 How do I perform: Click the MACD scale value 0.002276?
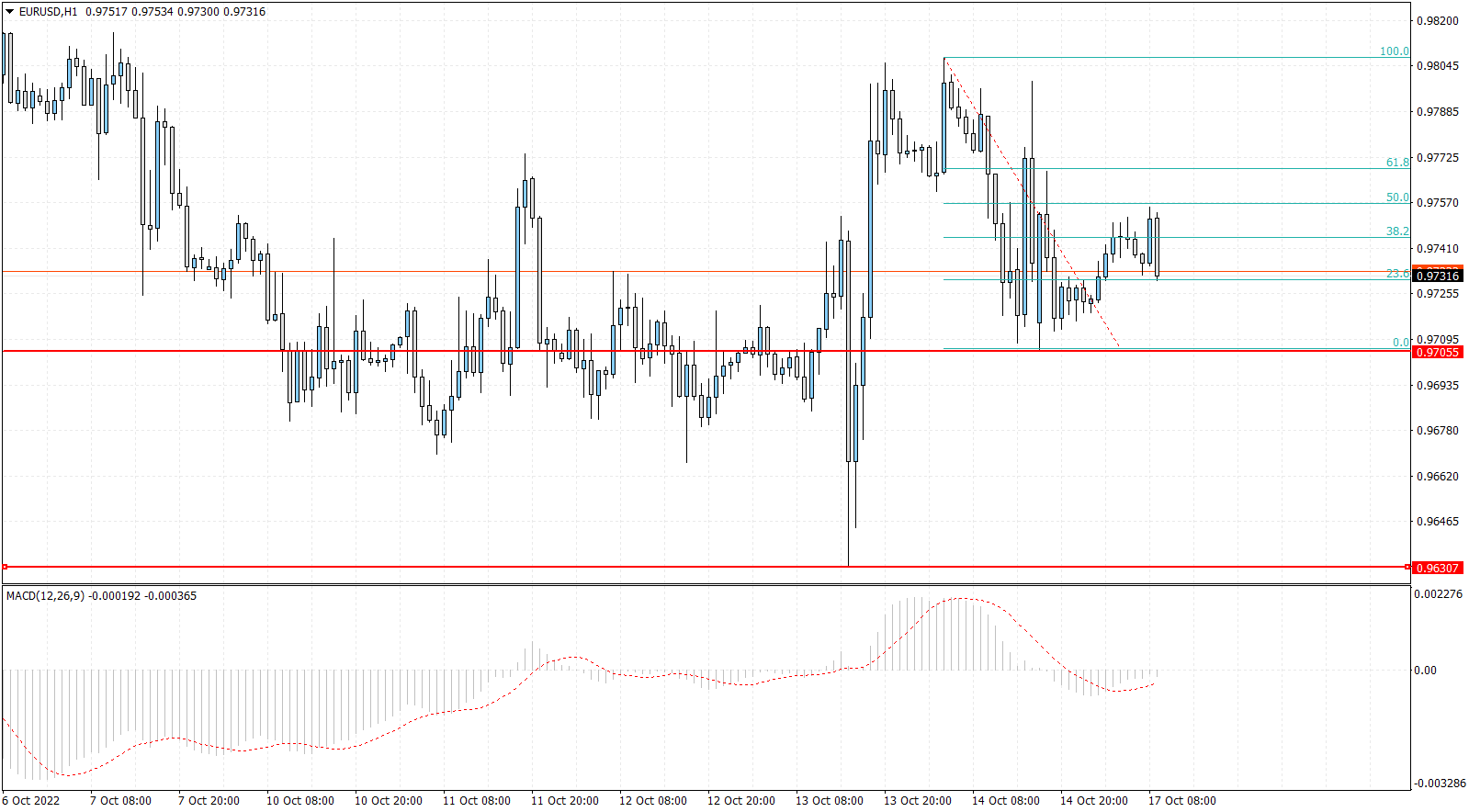click(x=1440, y=594)
